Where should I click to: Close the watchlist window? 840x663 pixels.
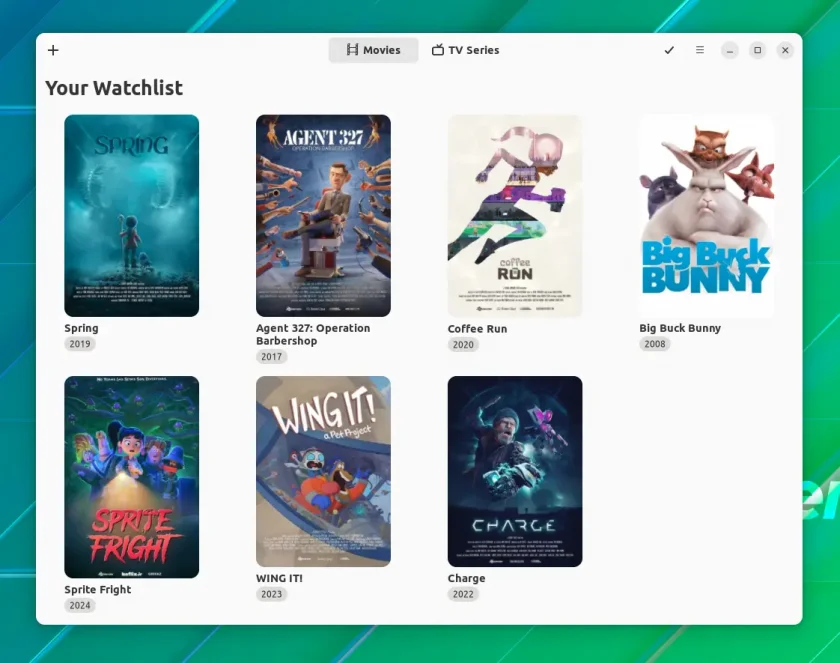click(785, 50)
